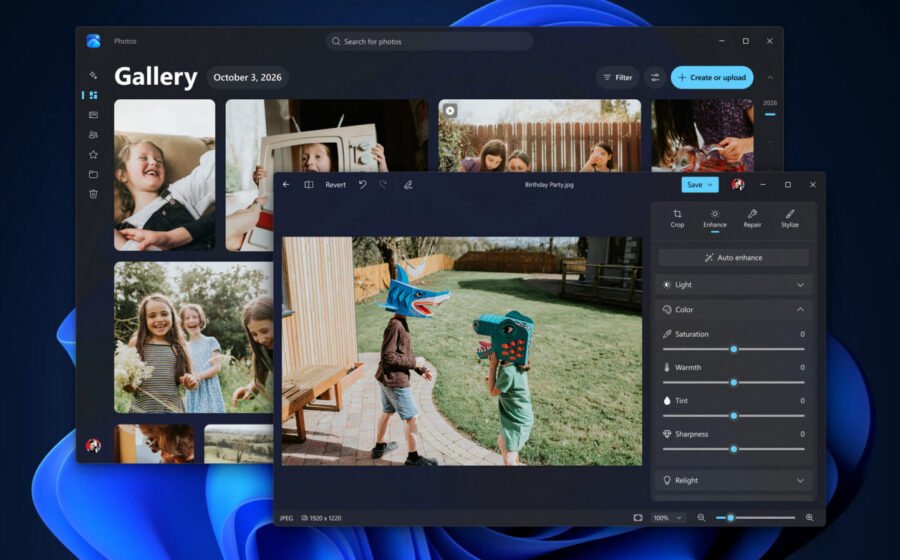Open the laughing child on couch thumbnail
This screenshot has height=560, width=900.
pyautogui.click(x=165, y=175)
